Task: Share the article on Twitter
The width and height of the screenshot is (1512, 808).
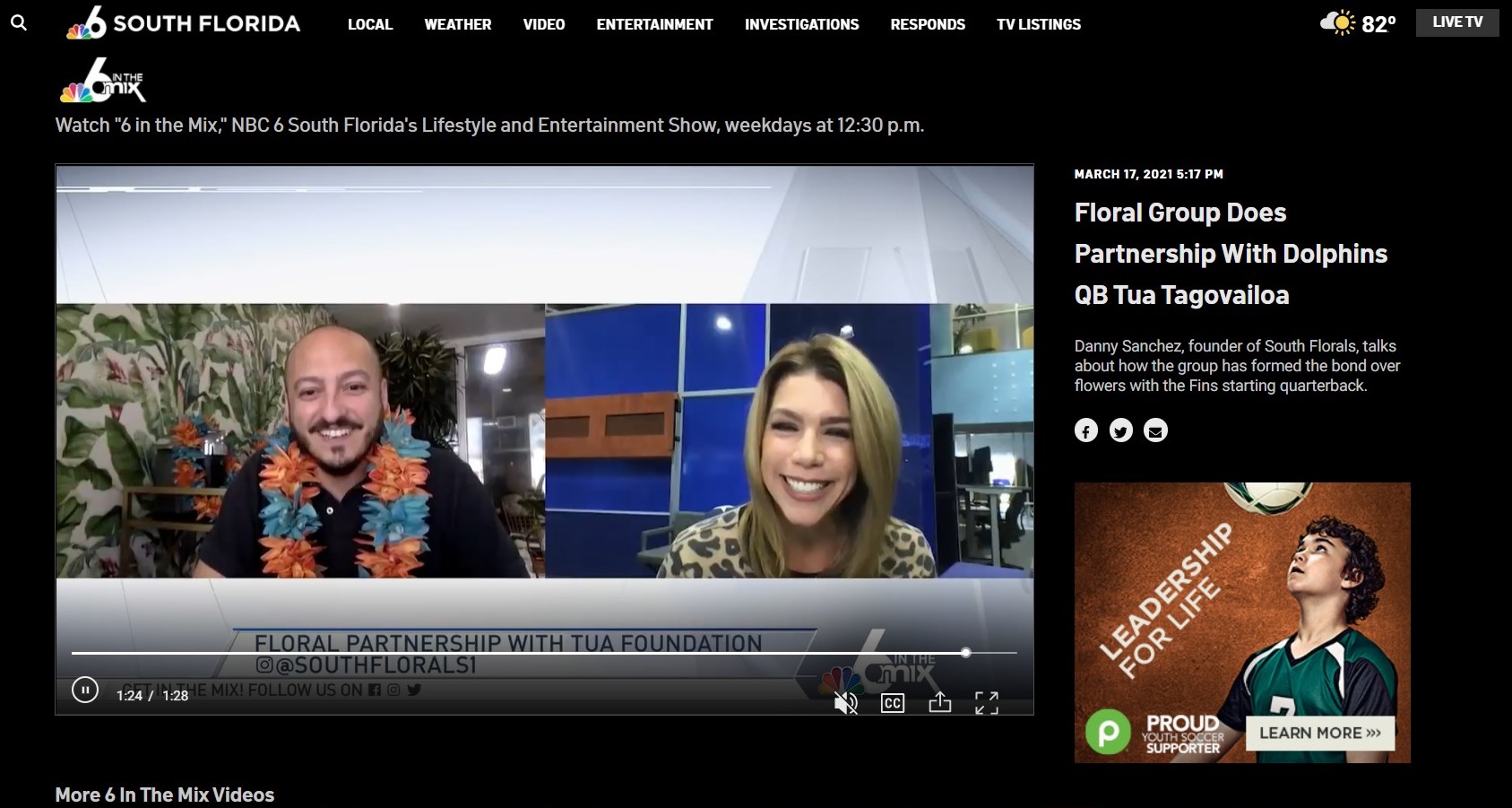Action: [x=1121, y=430]
